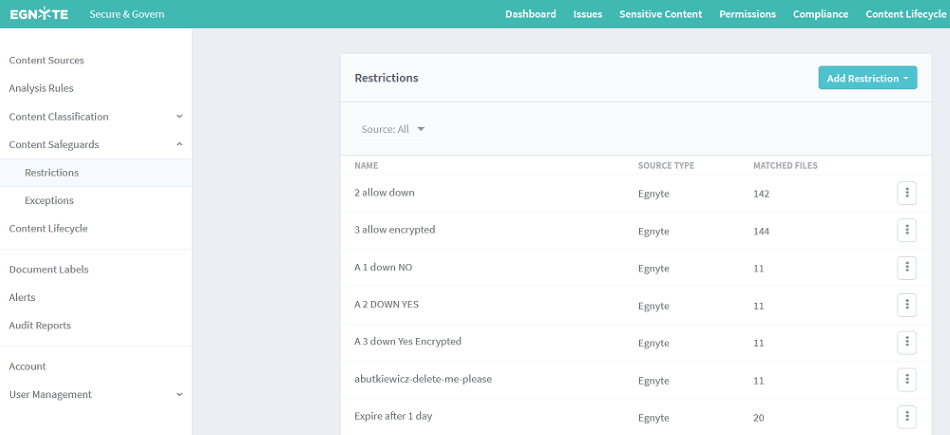Expand the Content Classification section
The image size is (950, 435).
(179, 116)
